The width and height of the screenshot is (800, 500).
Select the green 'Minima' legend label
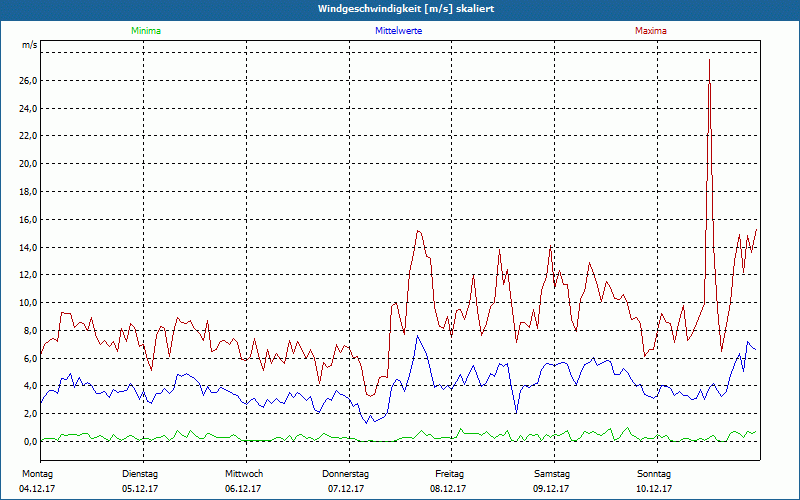click(x=146, y=31)
